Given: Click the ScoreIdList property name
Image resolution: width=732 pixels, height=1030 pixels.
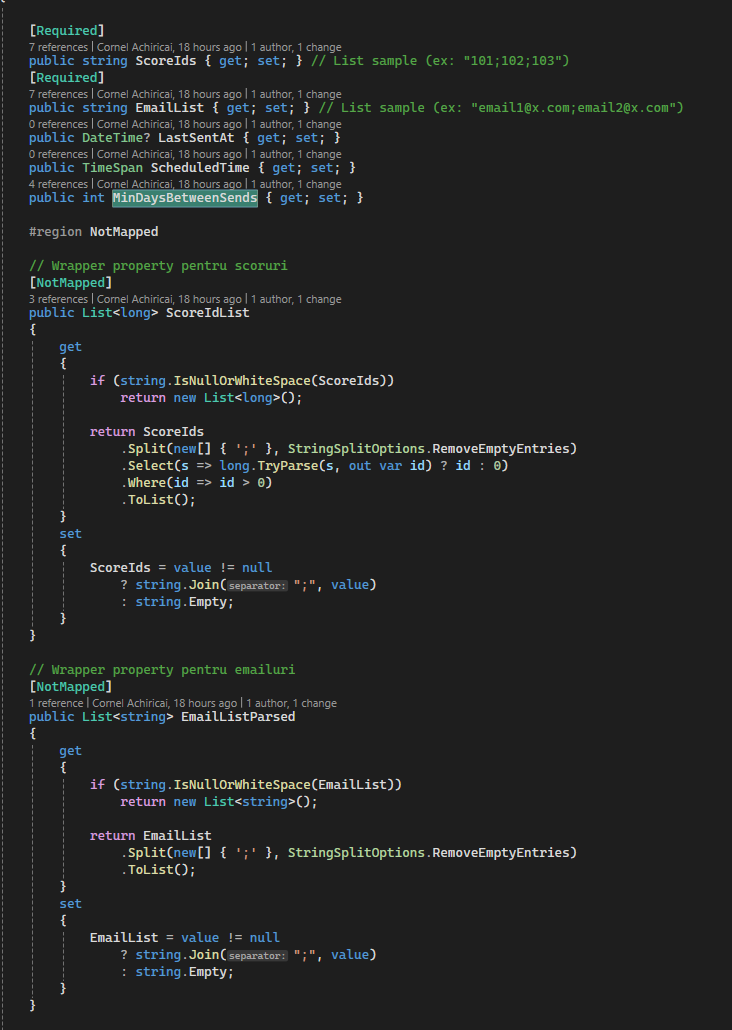Looking at the screenshot, I should [x=207, y=313].
